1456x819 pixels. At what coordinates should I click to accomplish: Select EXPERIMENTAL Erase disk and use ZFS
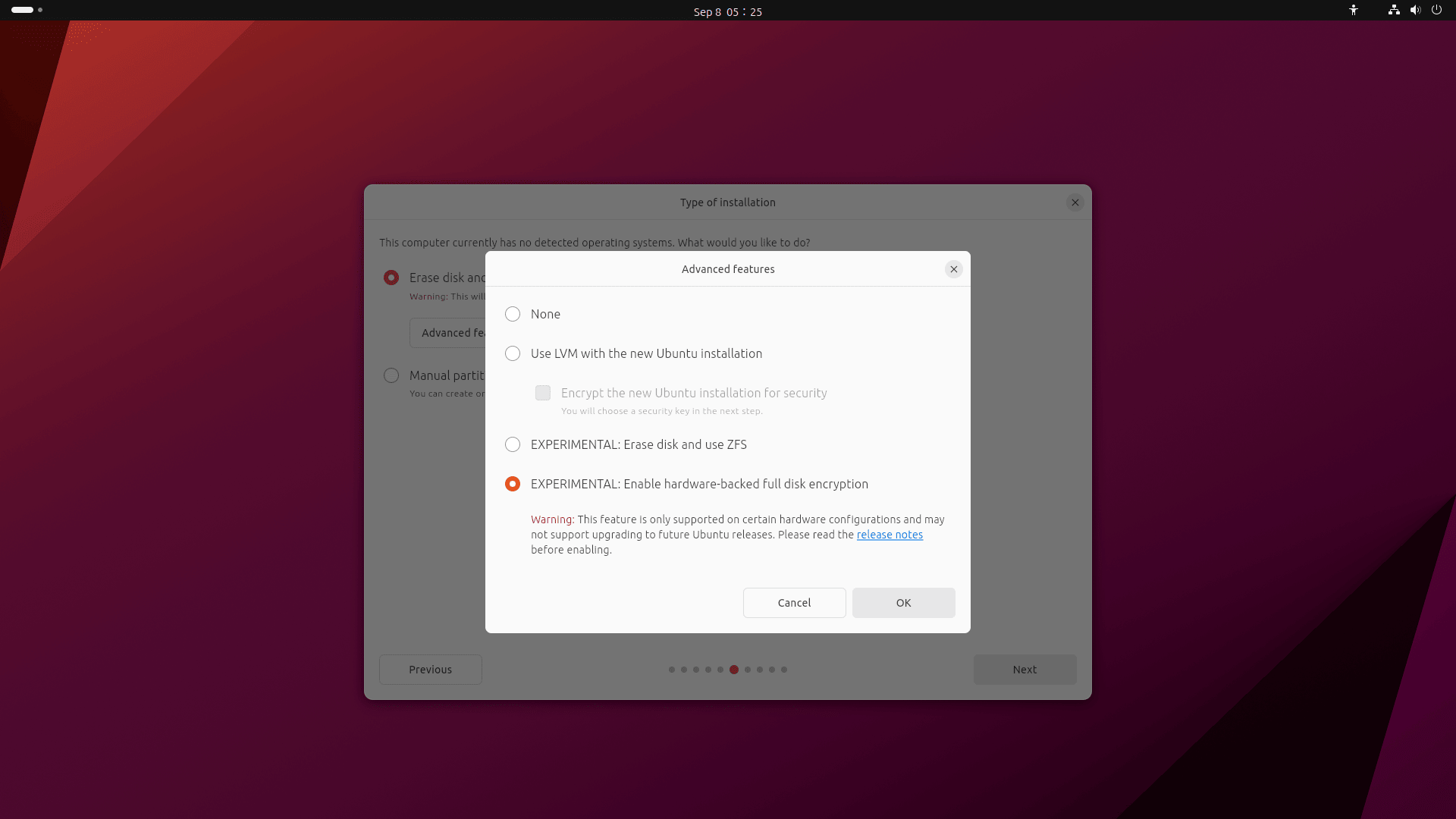(x=513, y=444)
